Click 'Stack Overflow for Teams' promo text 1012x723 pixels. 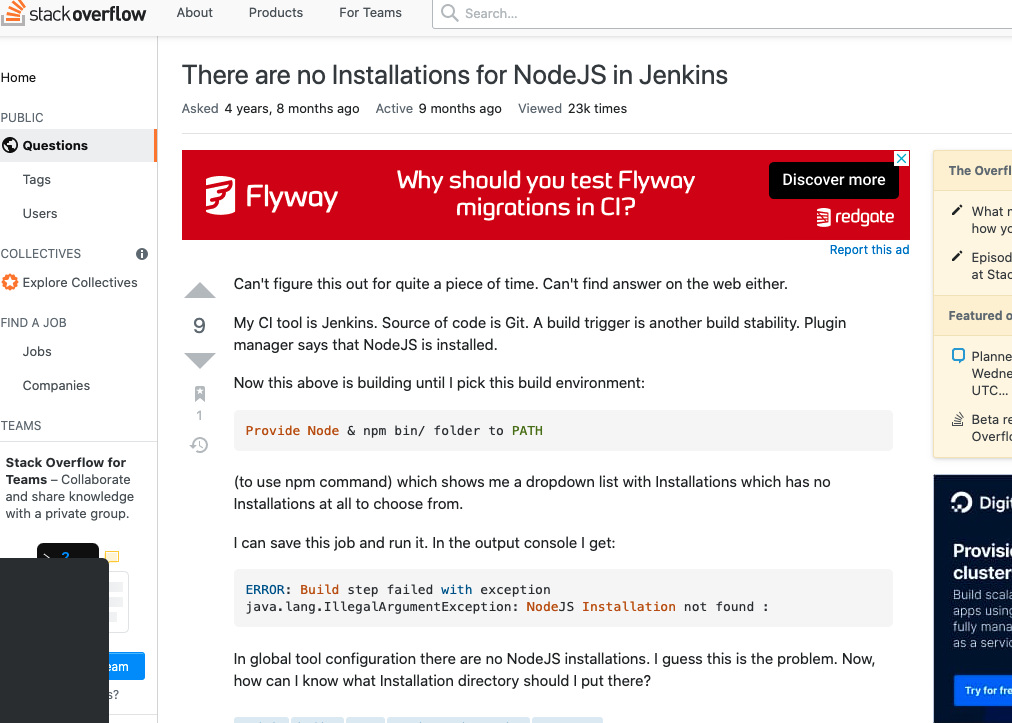coord(70,488)
